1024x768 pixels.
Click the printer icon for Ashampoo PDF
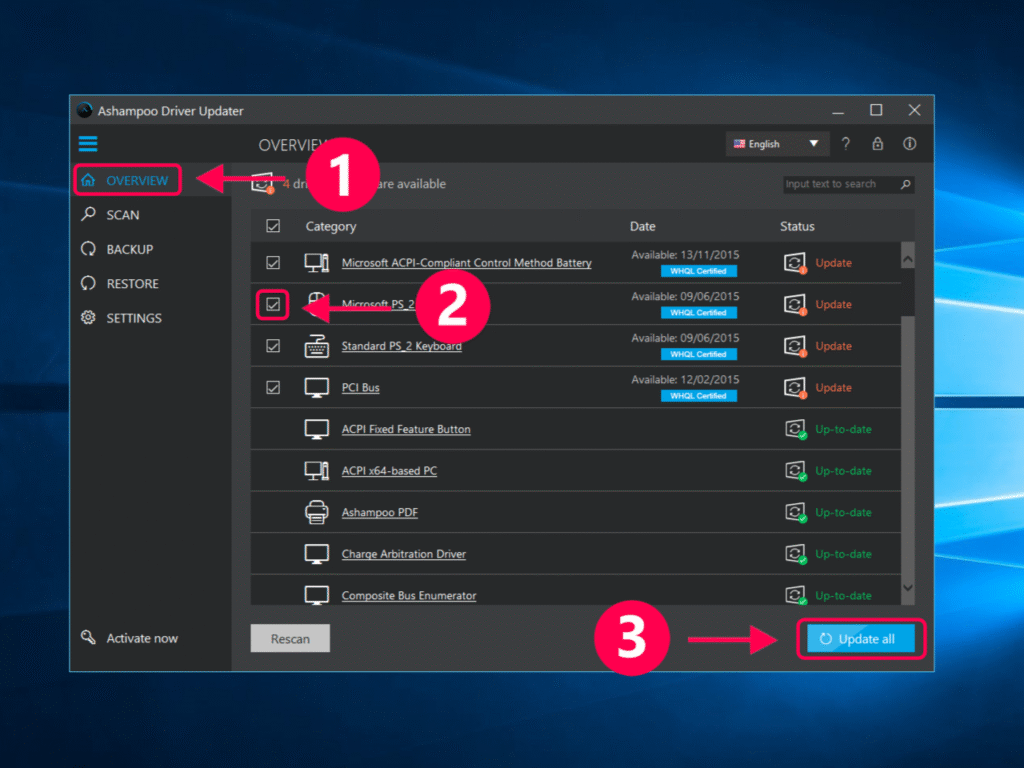click(x=316, y=513)
